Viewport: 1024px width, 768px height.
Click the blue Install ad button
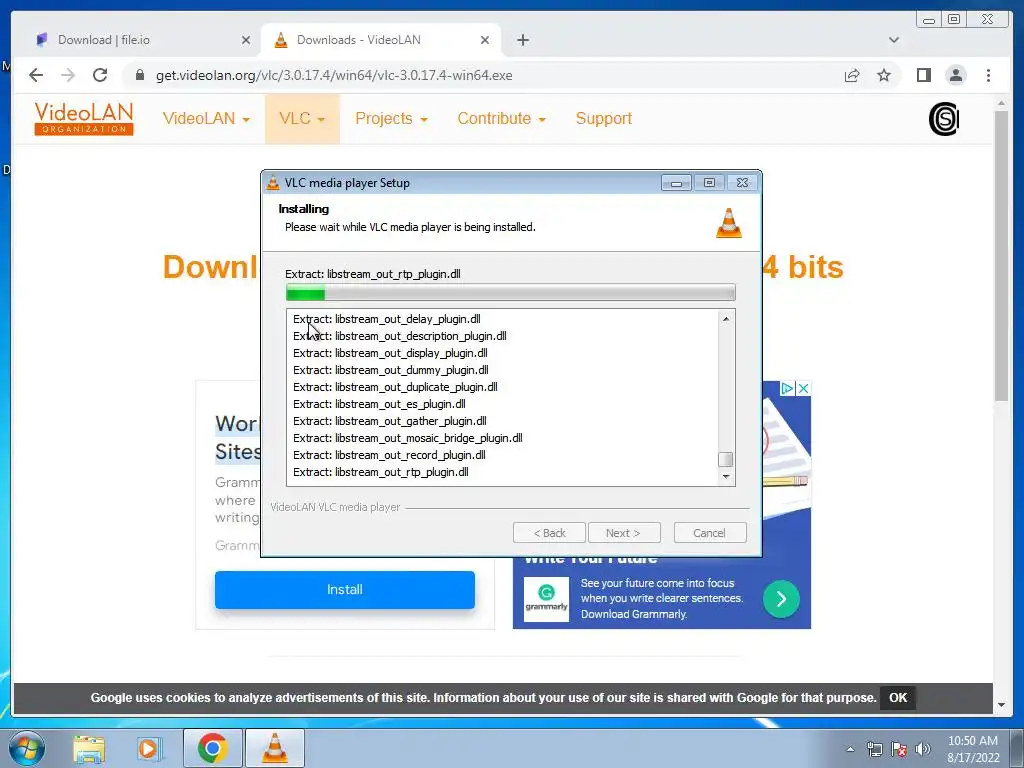345,590
